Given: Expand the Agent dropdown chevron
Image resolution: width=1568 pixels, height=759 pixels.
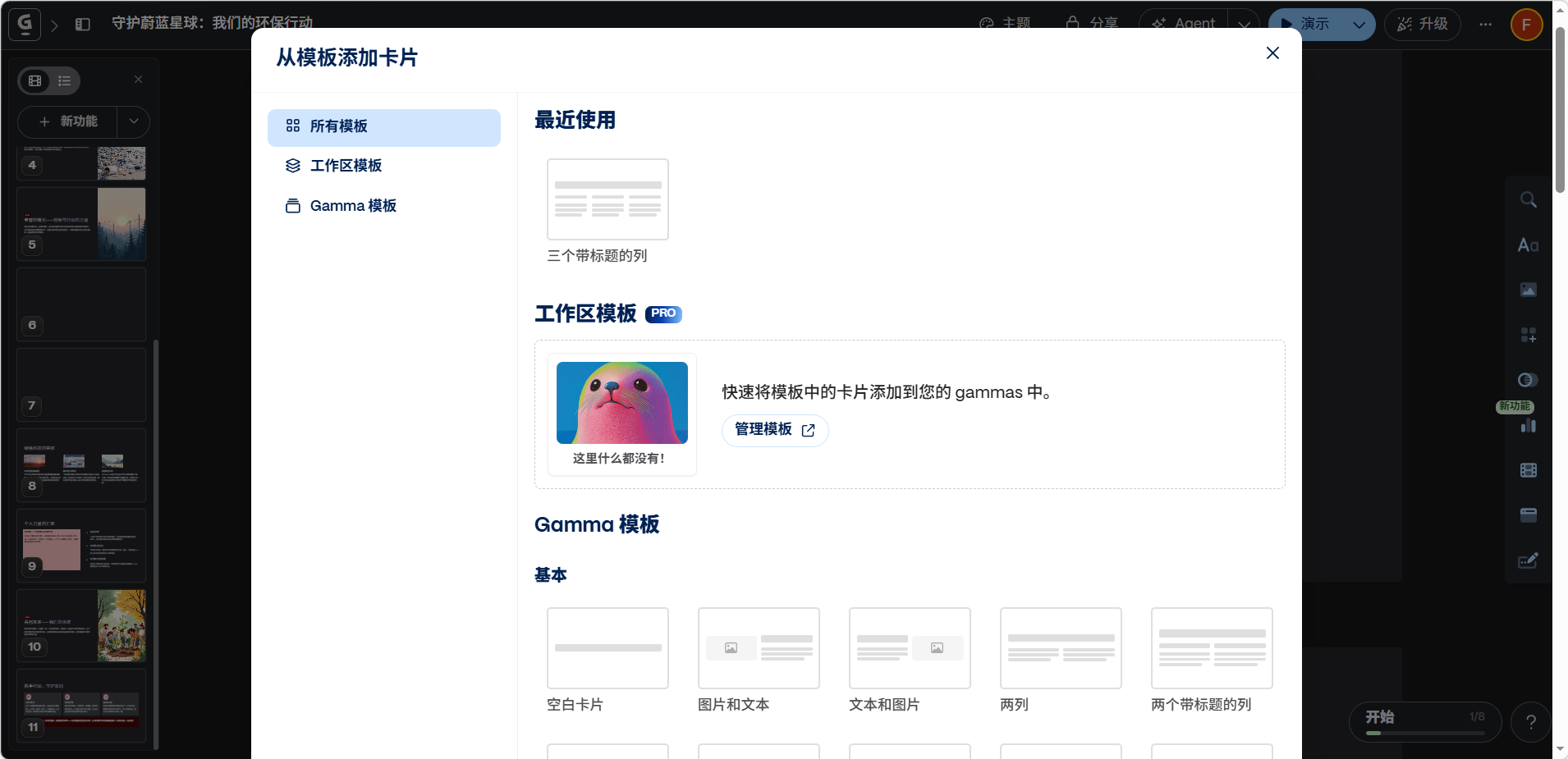Looking at the screenshot, I should tap(1244, 25).
